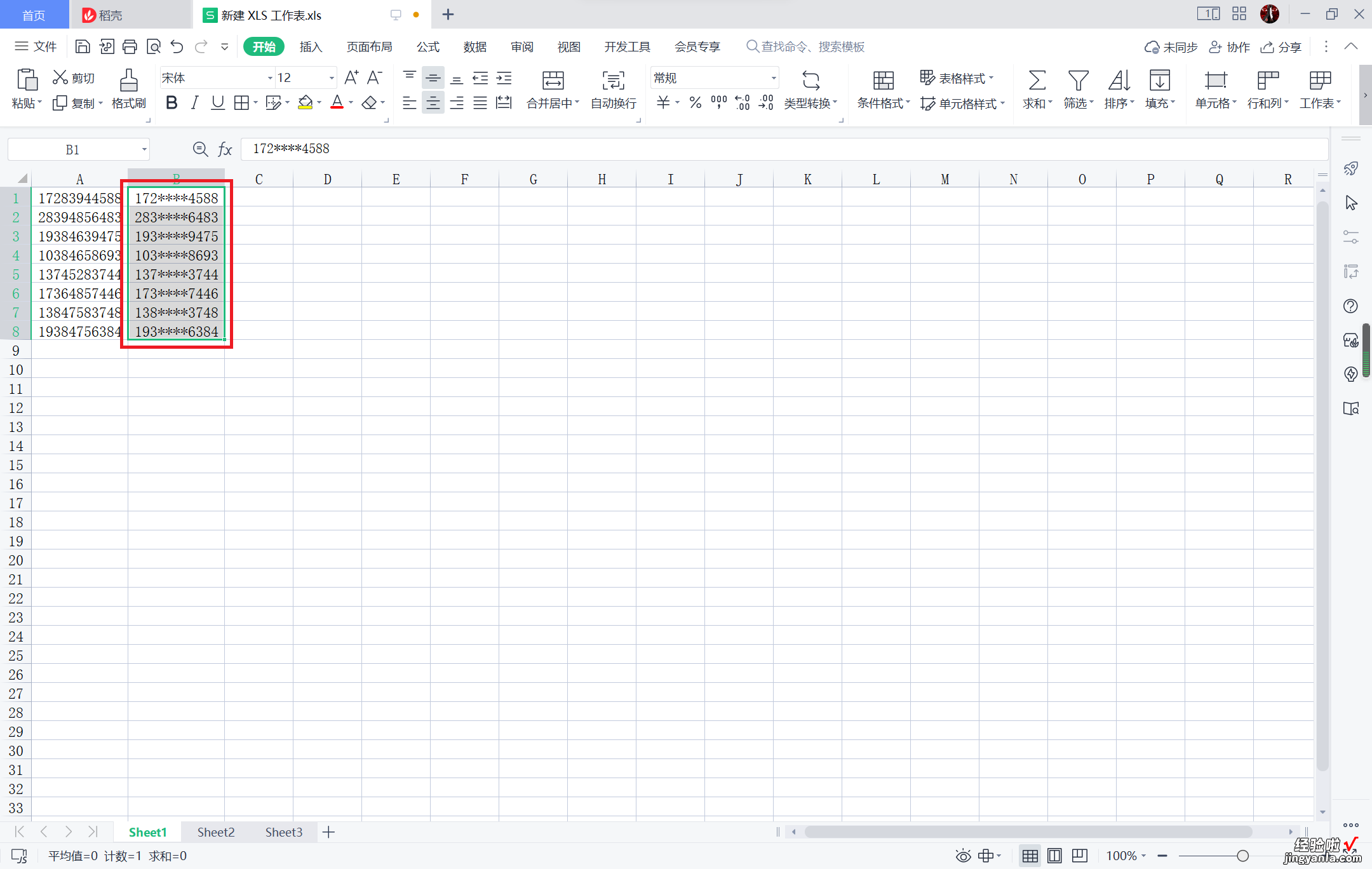Click the Print icon
Screen dimensions: 1372x869
coord(130,46)
